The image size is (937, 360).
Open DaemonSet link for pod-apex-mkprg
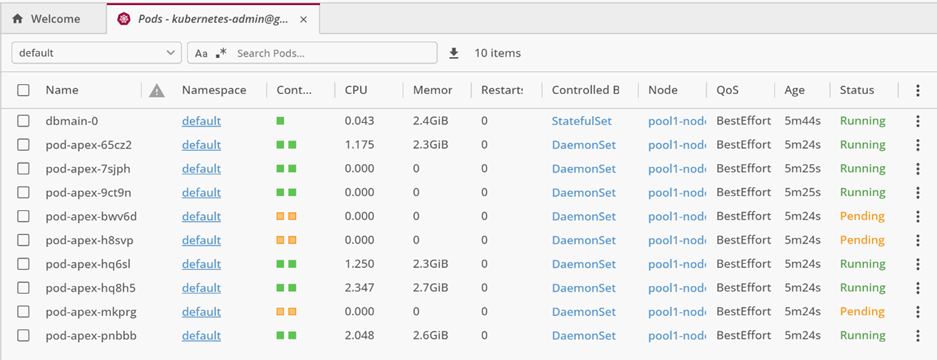(x=584, y=312)
